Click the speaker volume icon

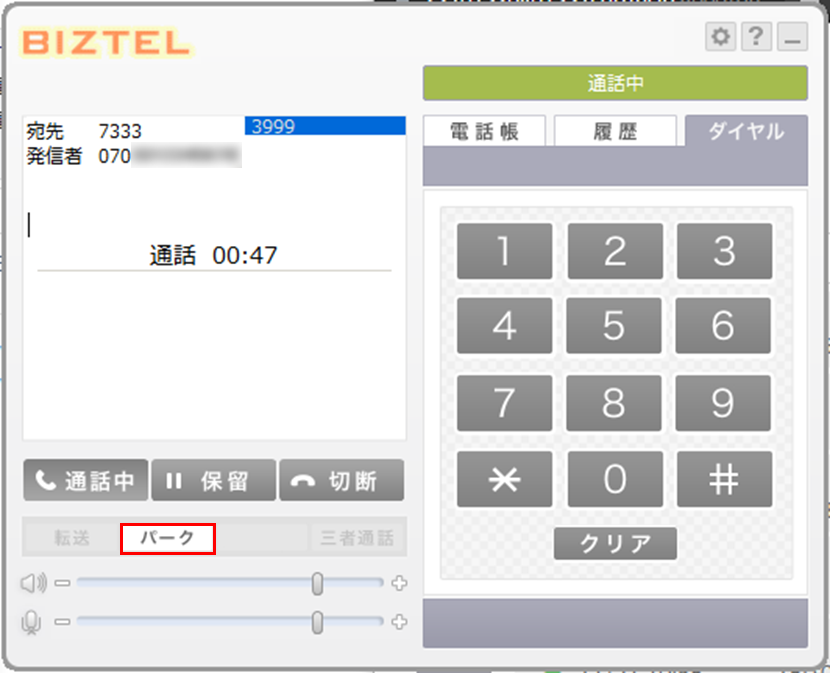(x=33, y=583)
